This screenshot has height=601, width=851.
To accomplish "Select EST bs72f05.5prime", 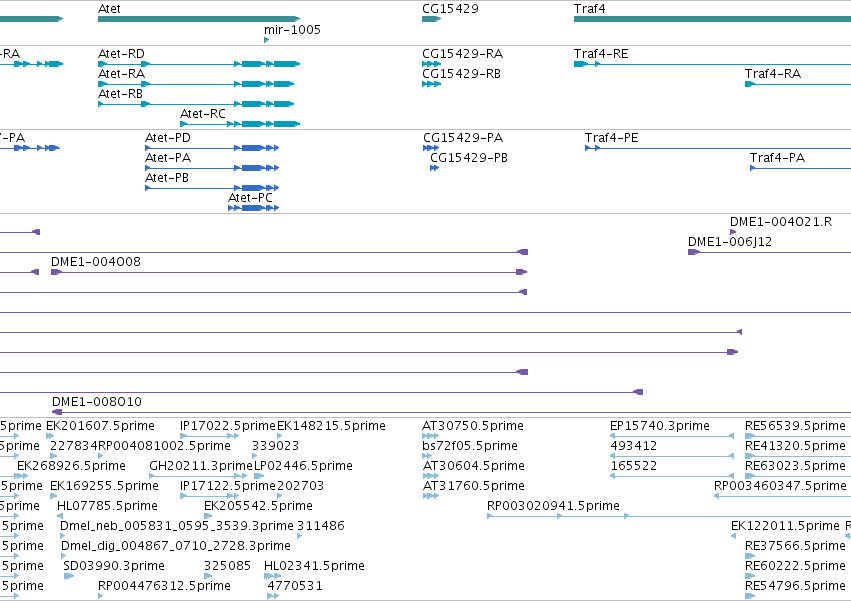I will [427, 456].
